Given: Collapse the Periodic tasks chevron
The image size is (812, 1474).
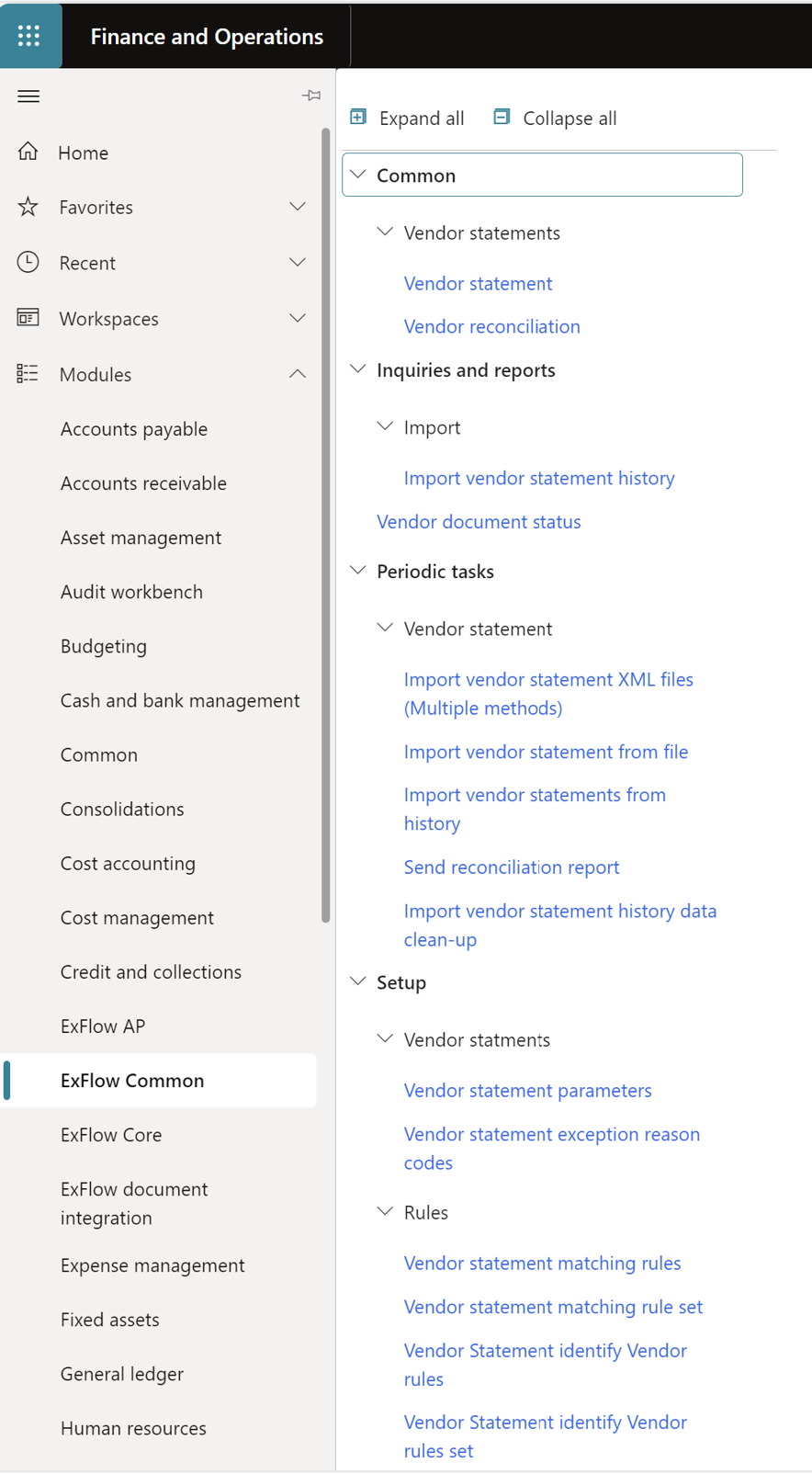Looking at the screenshot, I should [359, 570].
